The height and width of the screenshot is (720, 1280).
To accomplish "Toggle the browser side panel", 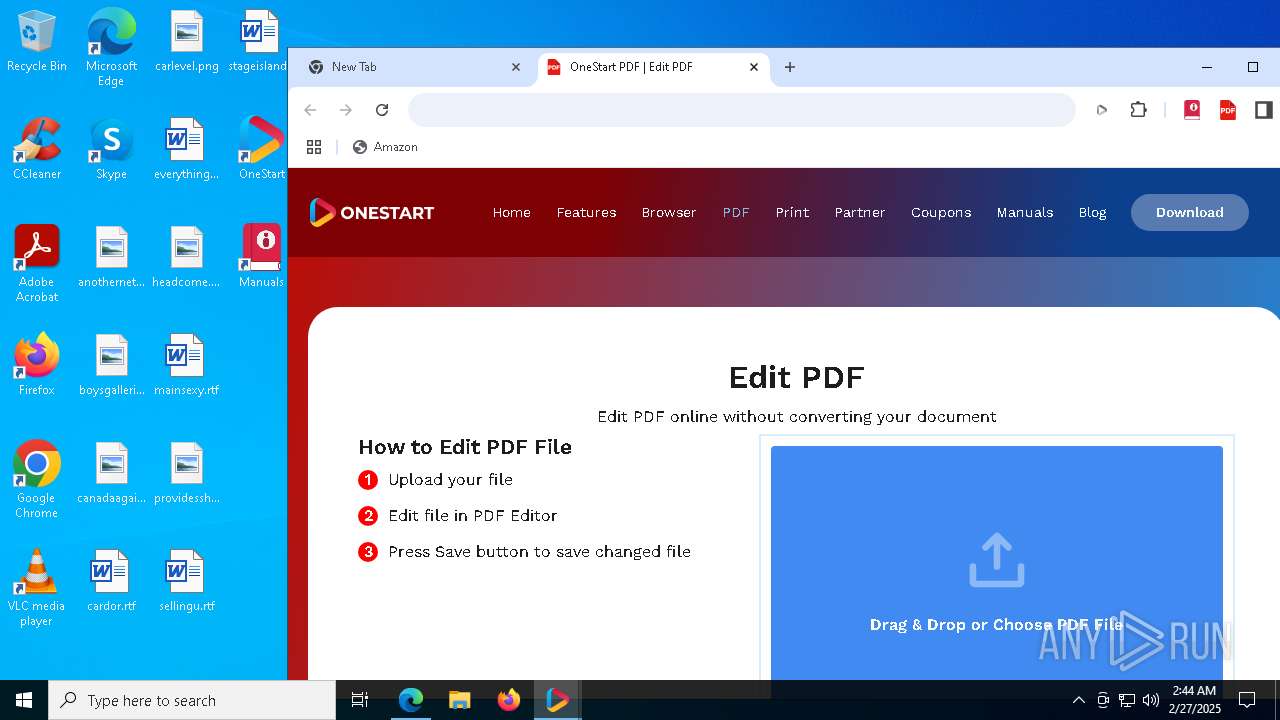I will [x=1264, y=110].
